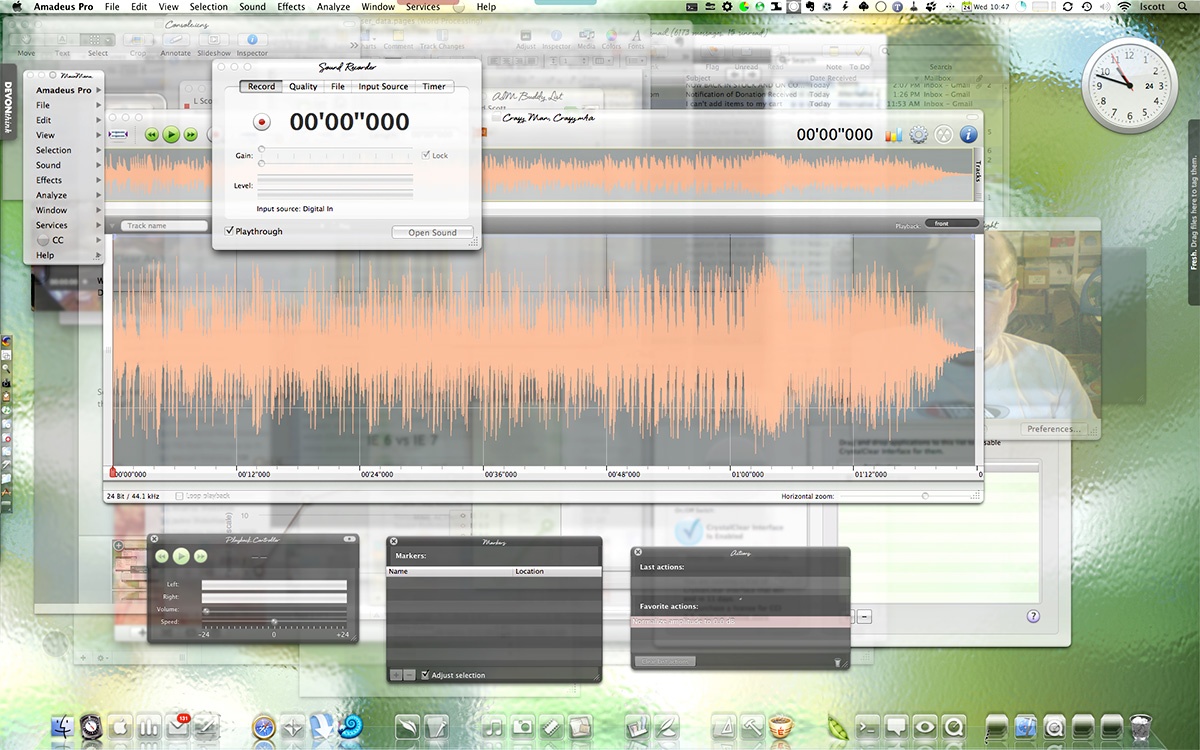The image size is (1200, 750).
Task: Fast forward from the Playback Controller palette
Action: pyautogui.click(x=200, y=557)
